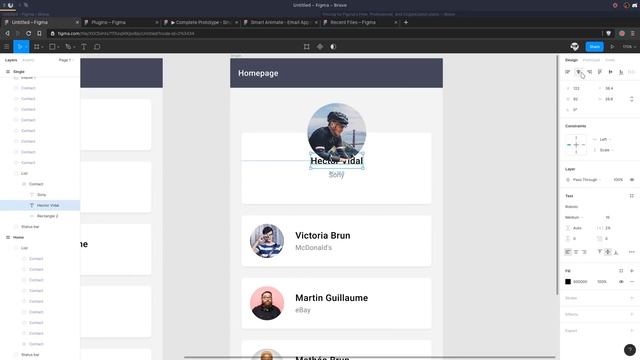Click text align right icon
Screen dimensions: 640x360
pos(584,252)
